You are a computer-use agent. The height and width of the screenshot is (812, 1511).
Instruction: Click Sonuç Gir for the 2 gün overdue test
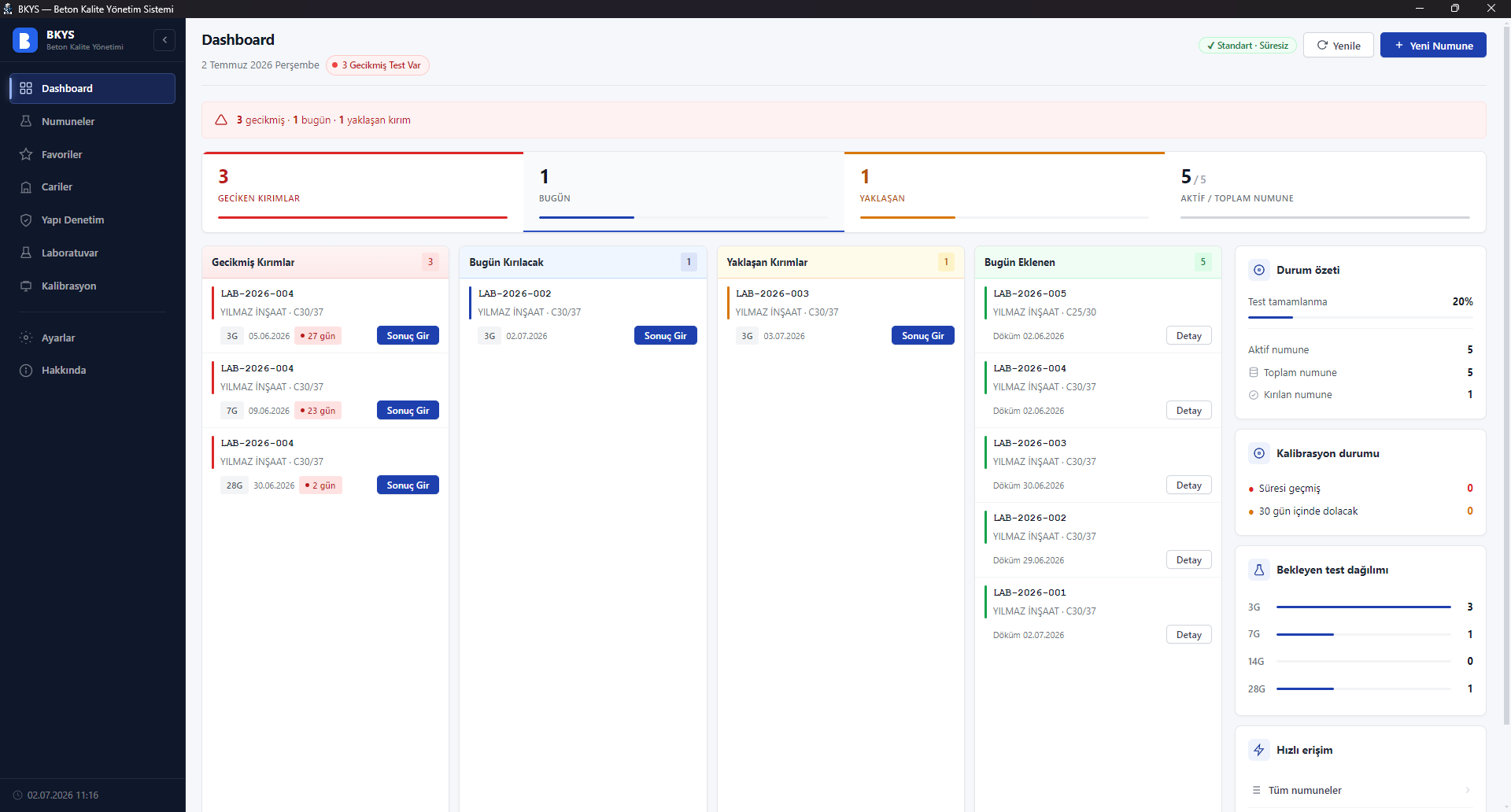click(408, 485)
